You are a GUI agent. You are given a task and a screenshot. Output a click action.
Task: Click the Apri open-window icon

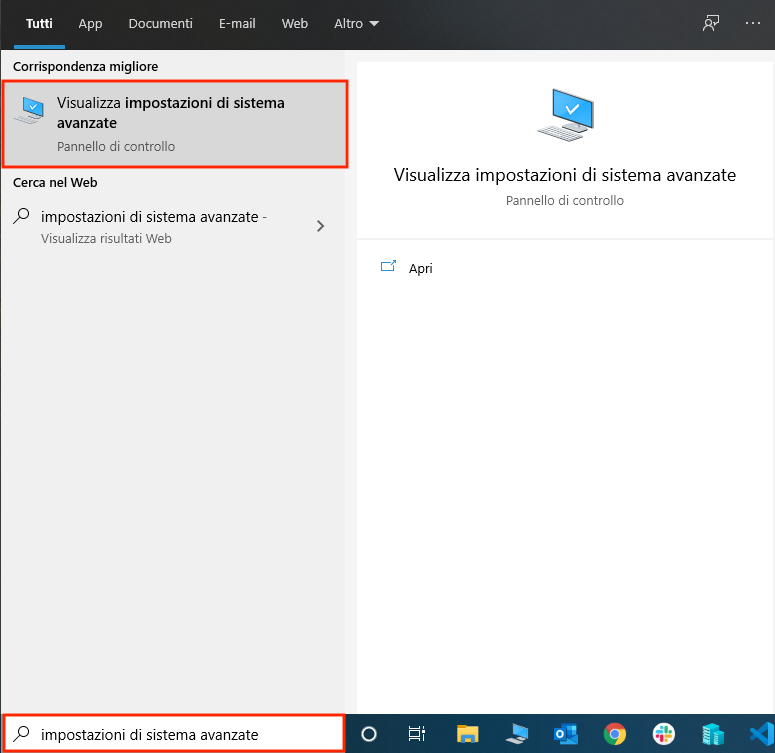point(388,266)
